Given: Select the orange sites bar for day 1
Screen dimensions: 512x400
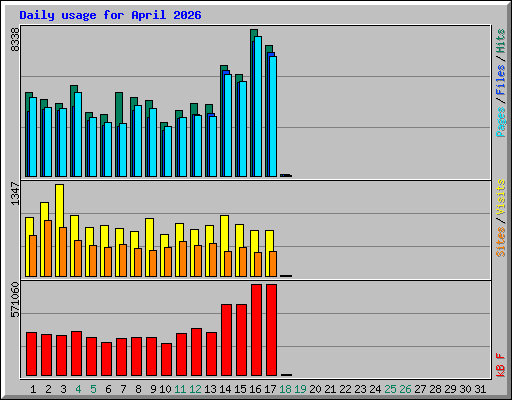Looking at the screenshot, I should pyautogui.click(x=33, y=256).
